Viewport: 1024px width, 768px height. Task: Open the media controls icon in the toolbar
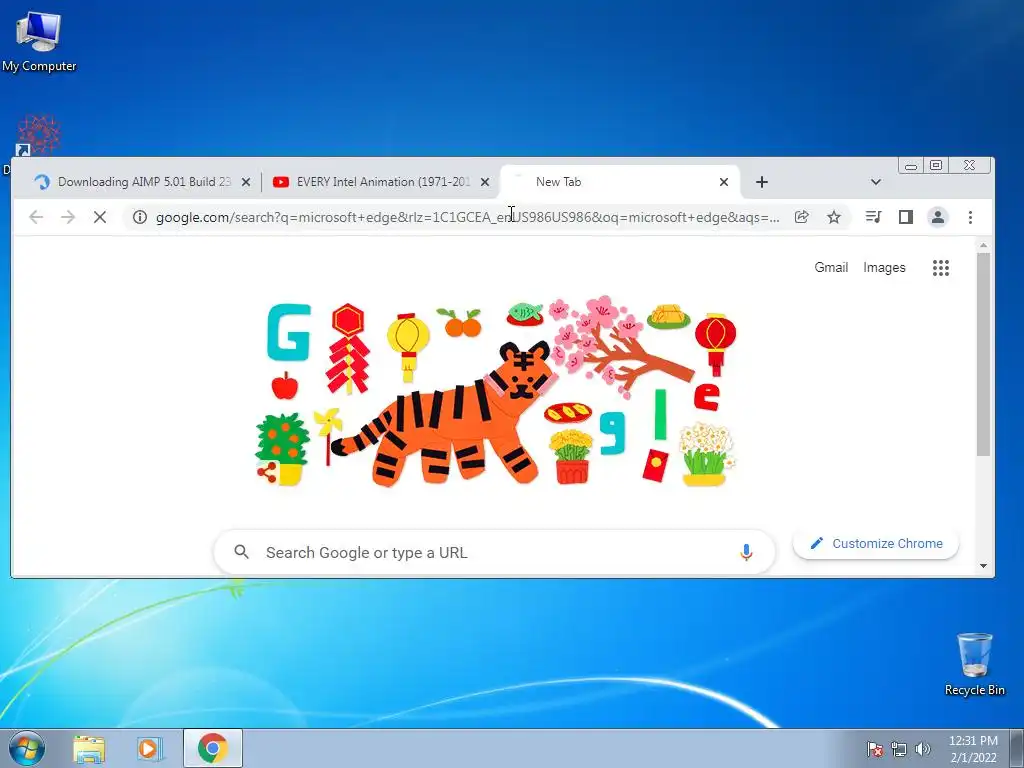coord(873,217)
